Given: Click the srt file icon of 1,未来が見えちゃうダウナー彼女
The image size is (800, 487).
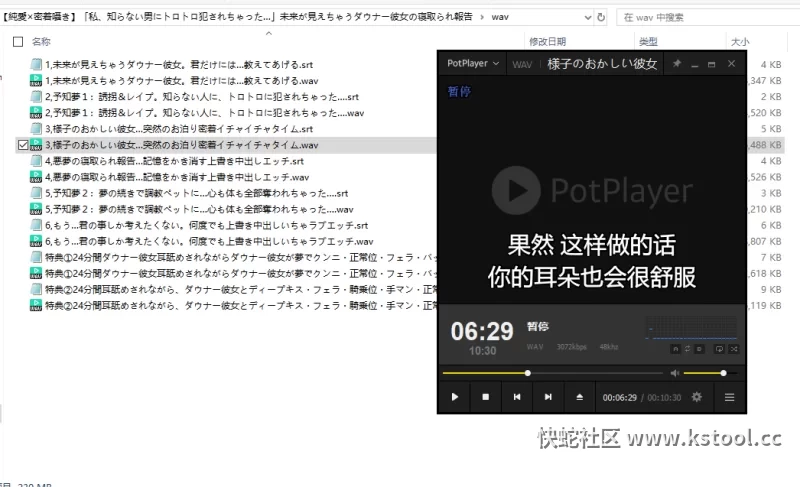Looking at the screenshot, I should (36, 64).
